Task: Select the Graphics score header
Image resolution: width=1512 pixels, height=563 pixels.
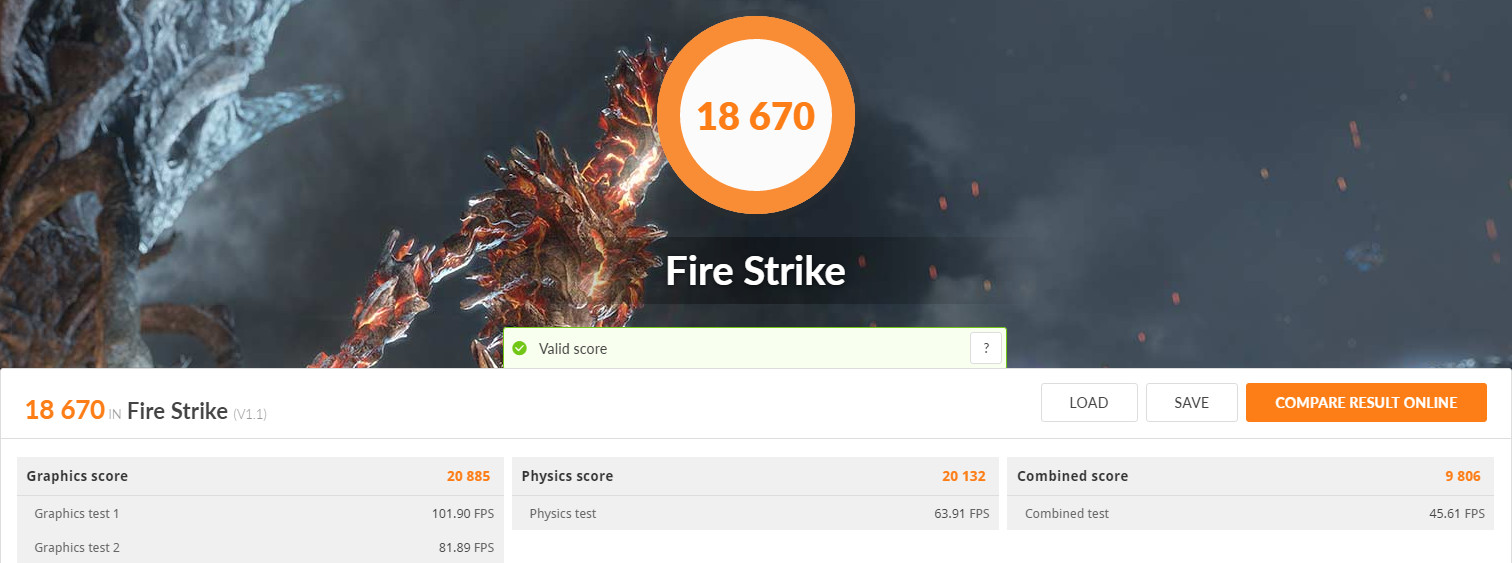Action: pyautogui.click(x=261, y=476)
